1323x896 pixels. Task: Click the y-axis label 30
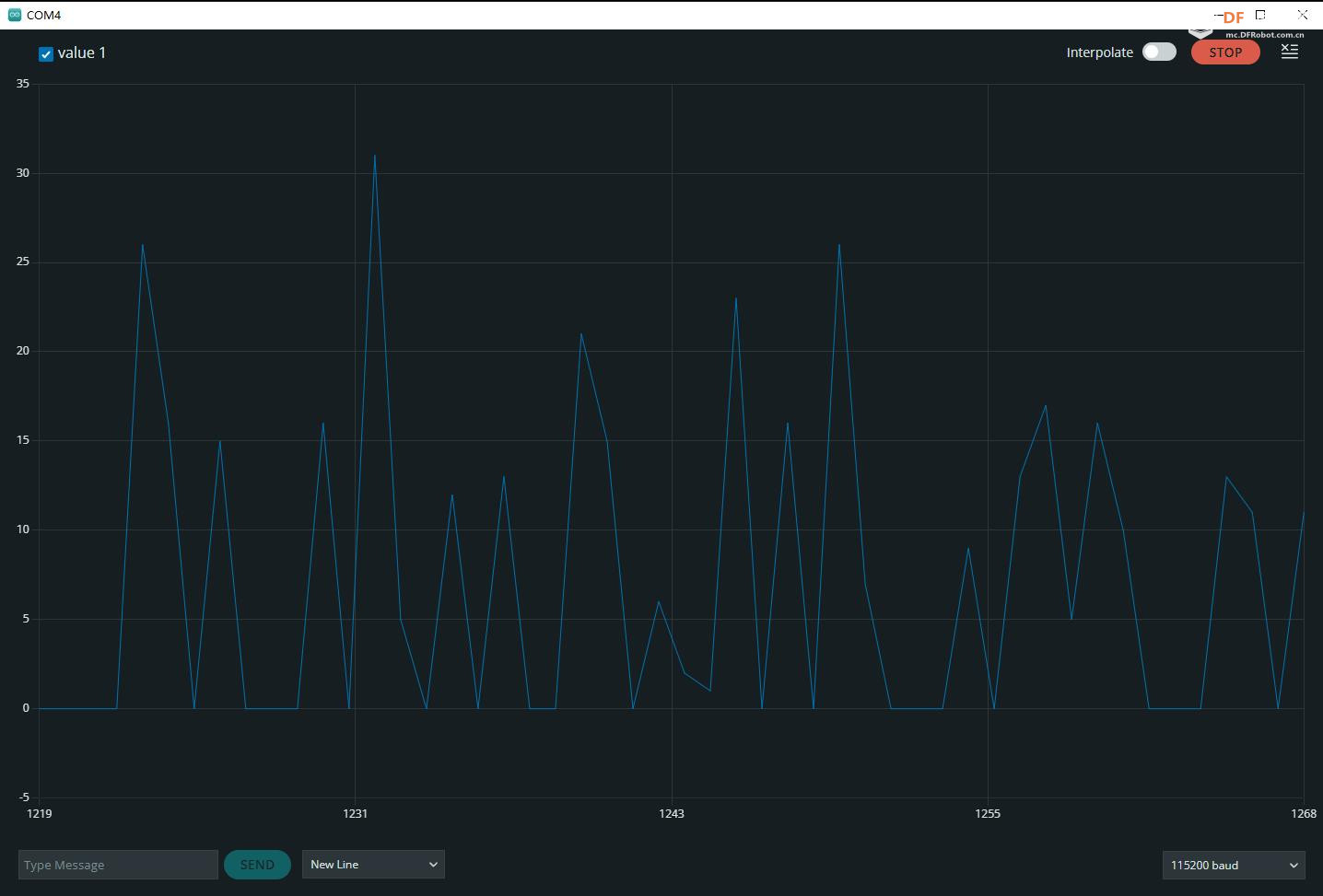click(23, 172)
